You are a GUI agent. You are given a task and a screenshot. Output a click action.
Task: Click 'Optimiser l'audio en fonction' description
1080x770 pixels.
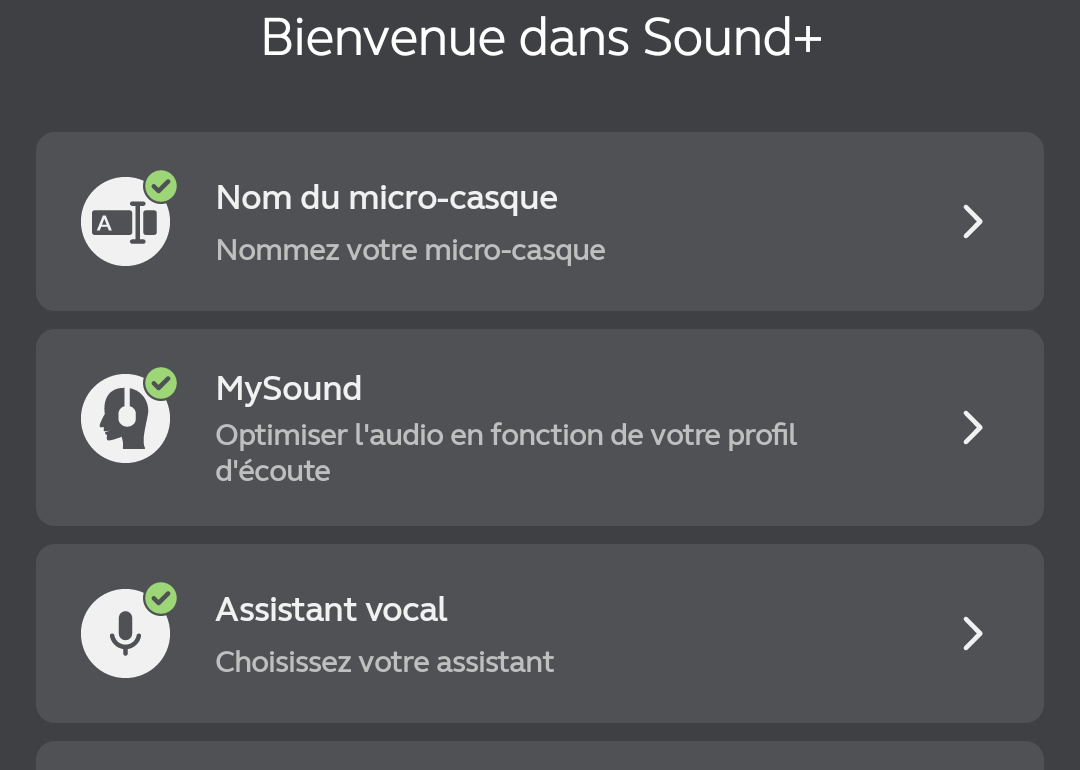(506, 453)
